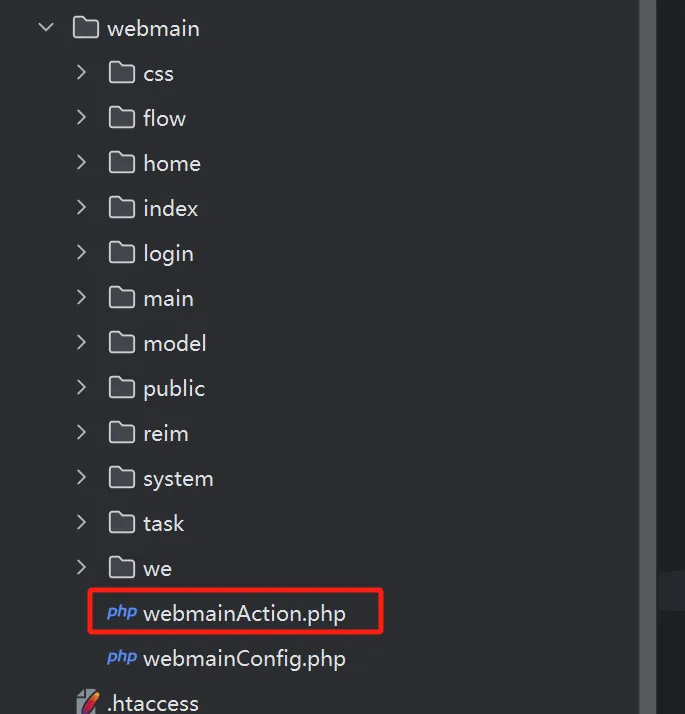The image size is (685, 714).
Task: Expand the login folder arrow
Action: [x=82, y=253]
